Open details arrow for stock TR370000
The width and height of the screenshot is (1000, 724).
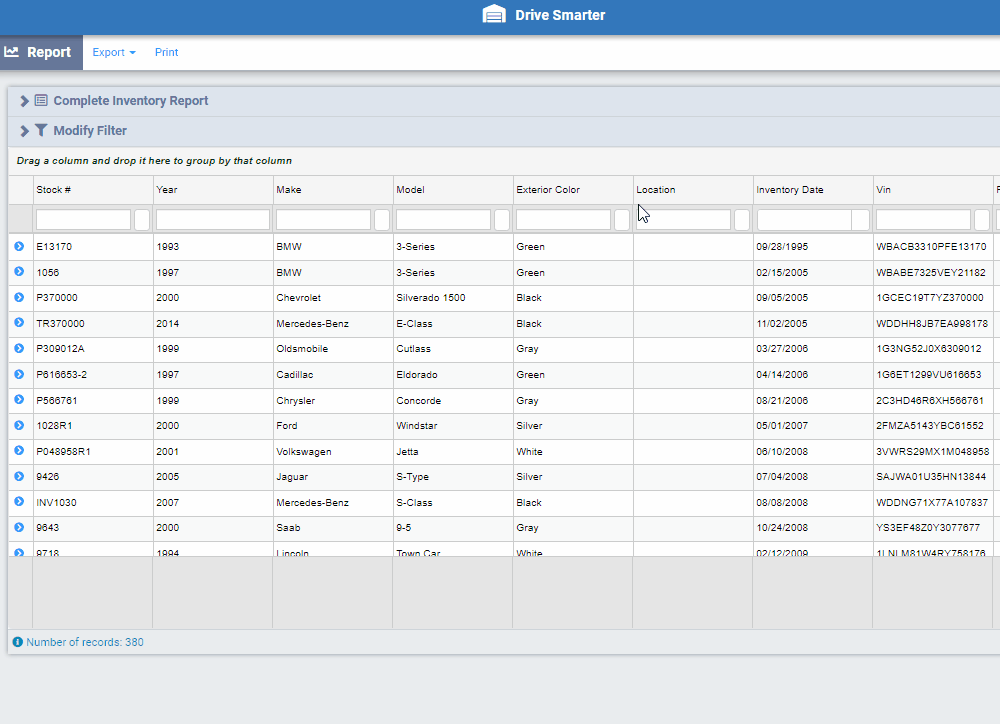tap(17, 323)
